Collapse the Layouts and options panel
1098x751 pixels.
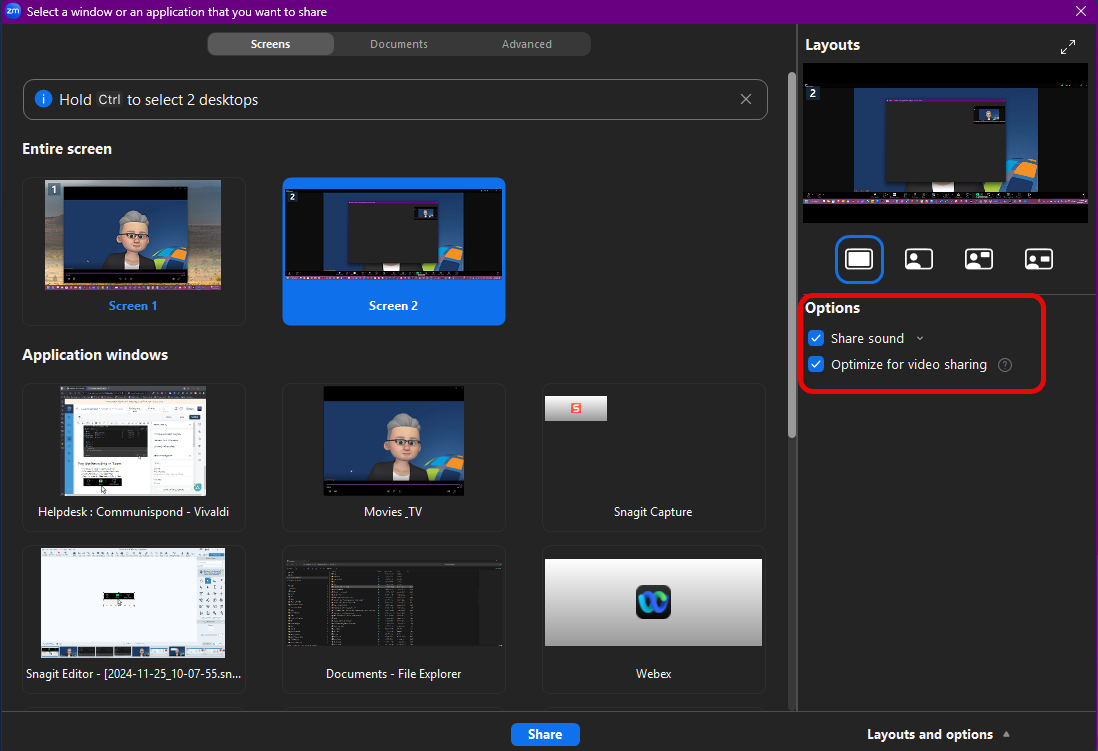tap(938, 734)
